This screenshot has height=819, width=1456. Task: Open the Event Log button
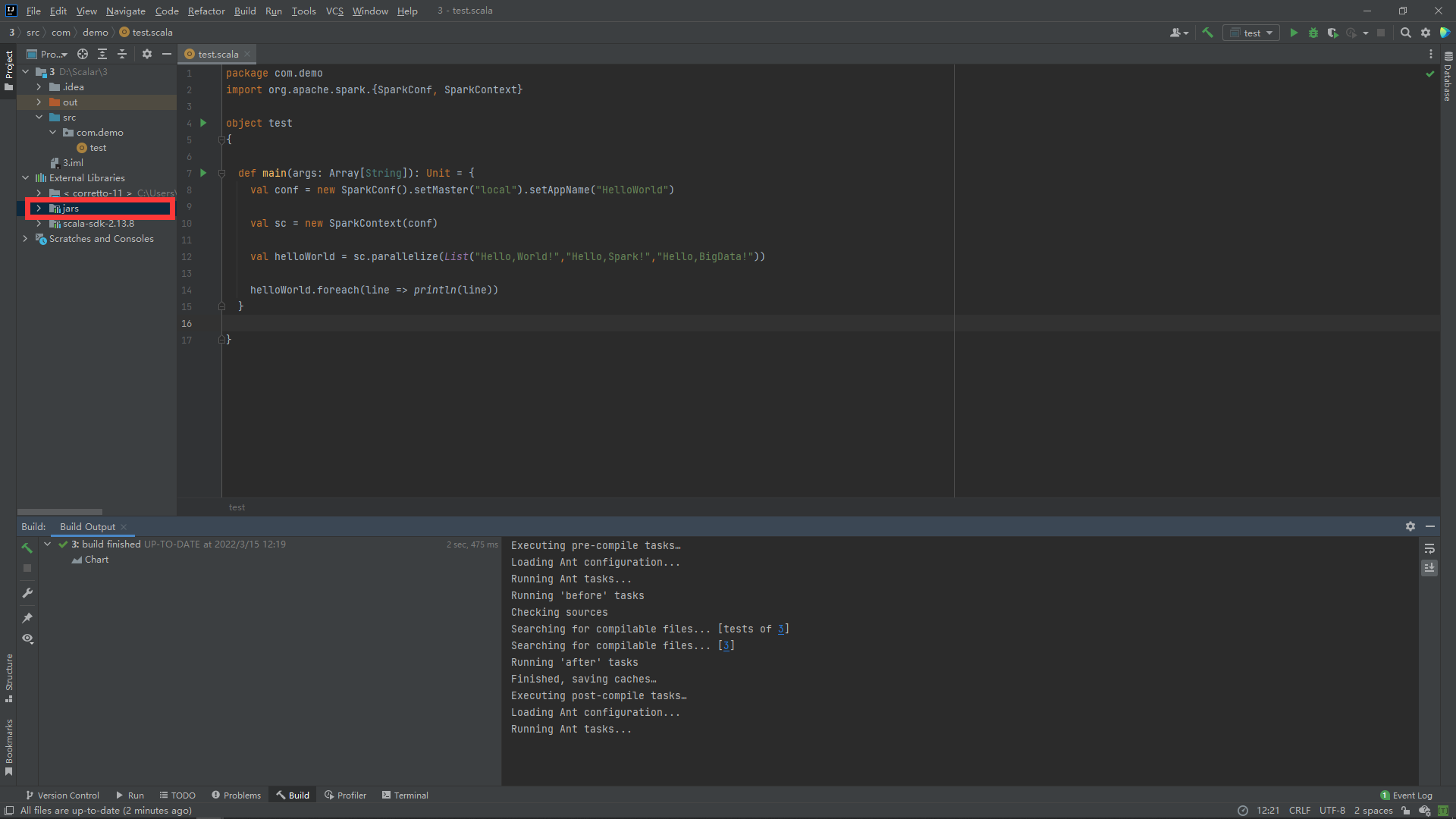pyautogui.click(x=1407, y=795)
